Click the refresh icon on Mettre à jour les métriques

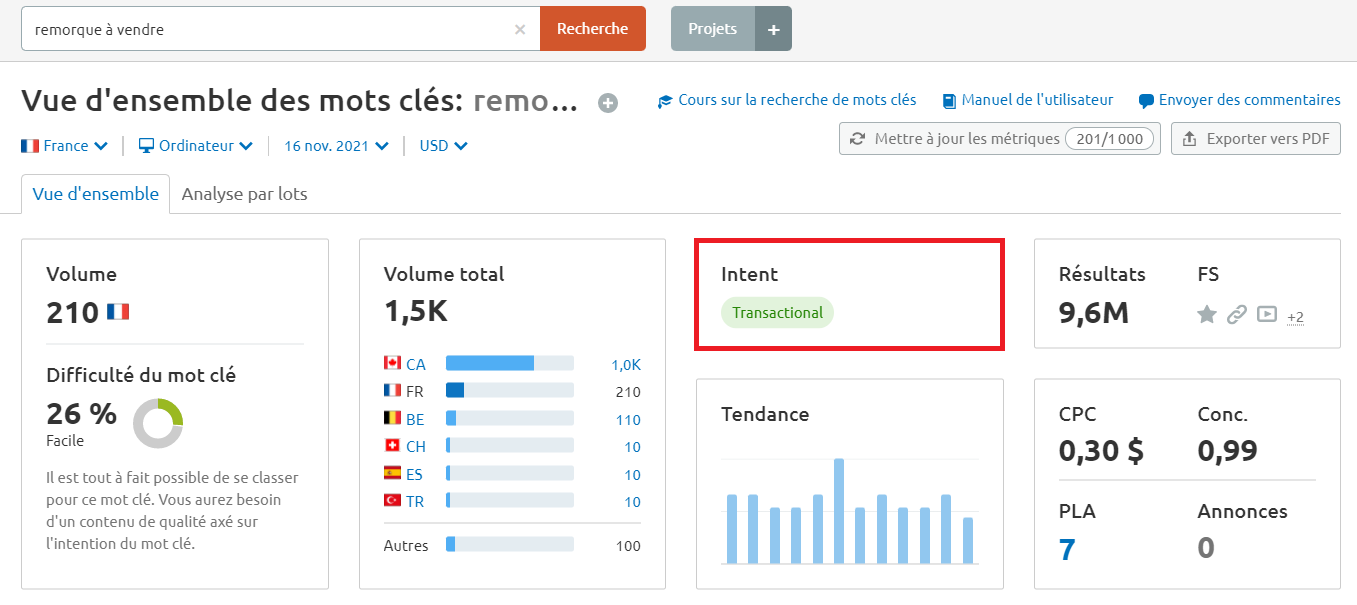(859, 138)
